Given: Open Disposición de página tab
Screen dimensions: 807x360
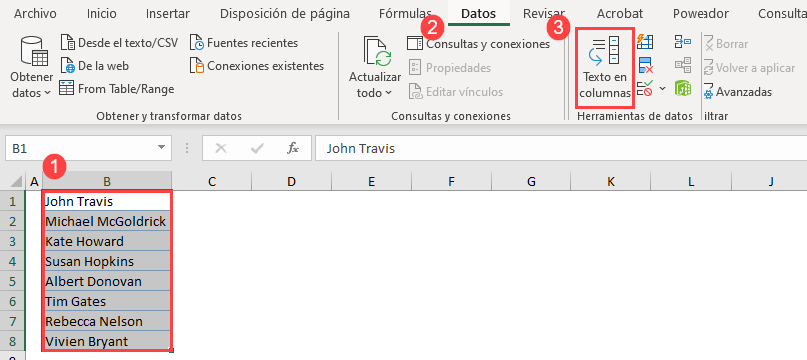Looking at the screenshot, I should click(x=285, y=14).
